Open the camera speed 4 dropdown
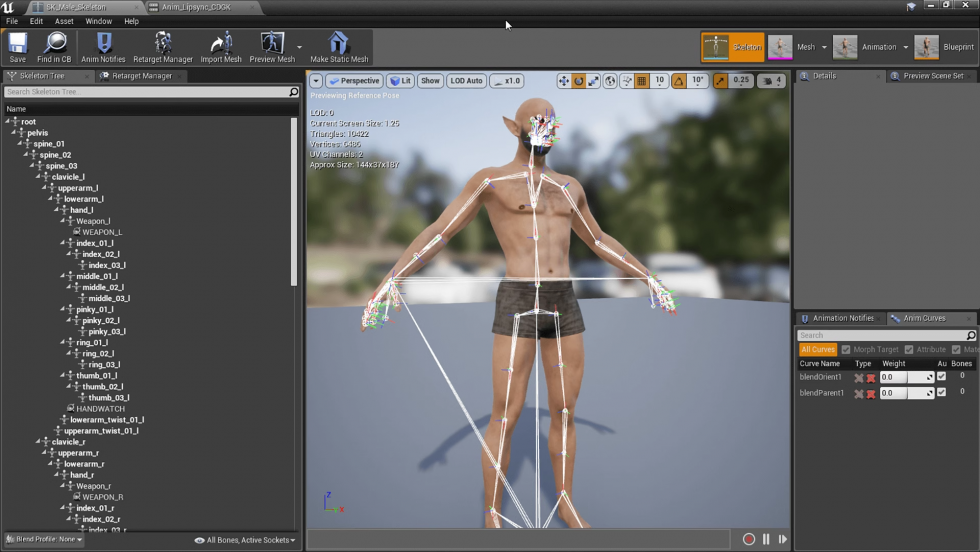Viewport: 980px width, 552px height. point(772,81)
